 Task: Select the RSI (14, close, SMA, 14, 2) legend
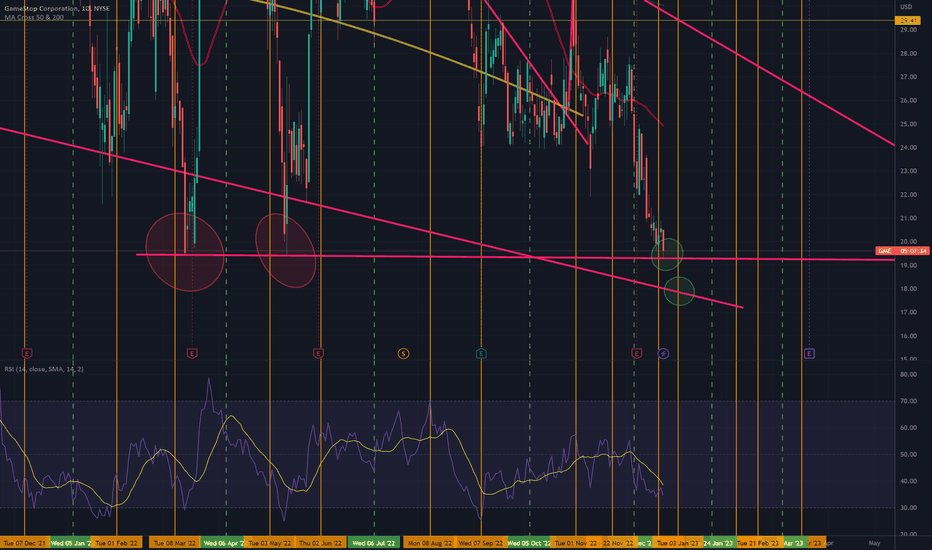pyautogui.click(x=44, y=369)
